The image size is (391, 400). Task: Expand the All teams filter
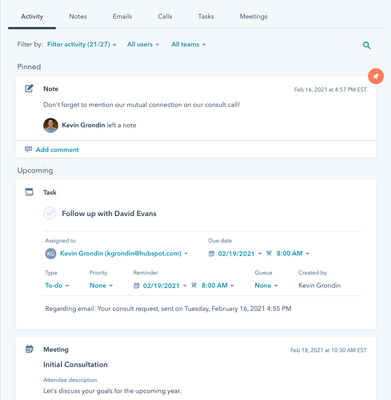click(188, 44)
